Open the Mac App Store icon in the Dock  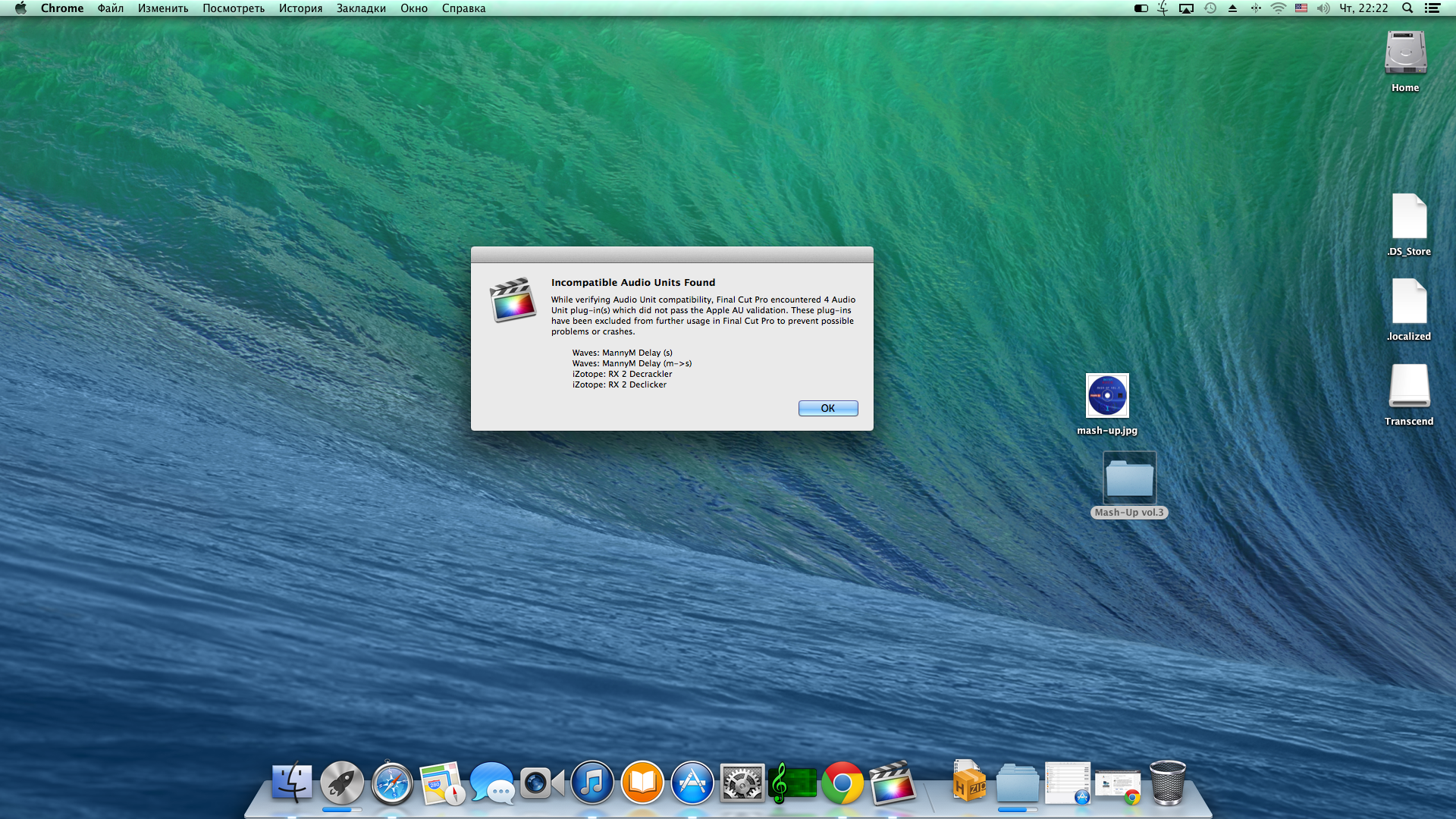692,783
